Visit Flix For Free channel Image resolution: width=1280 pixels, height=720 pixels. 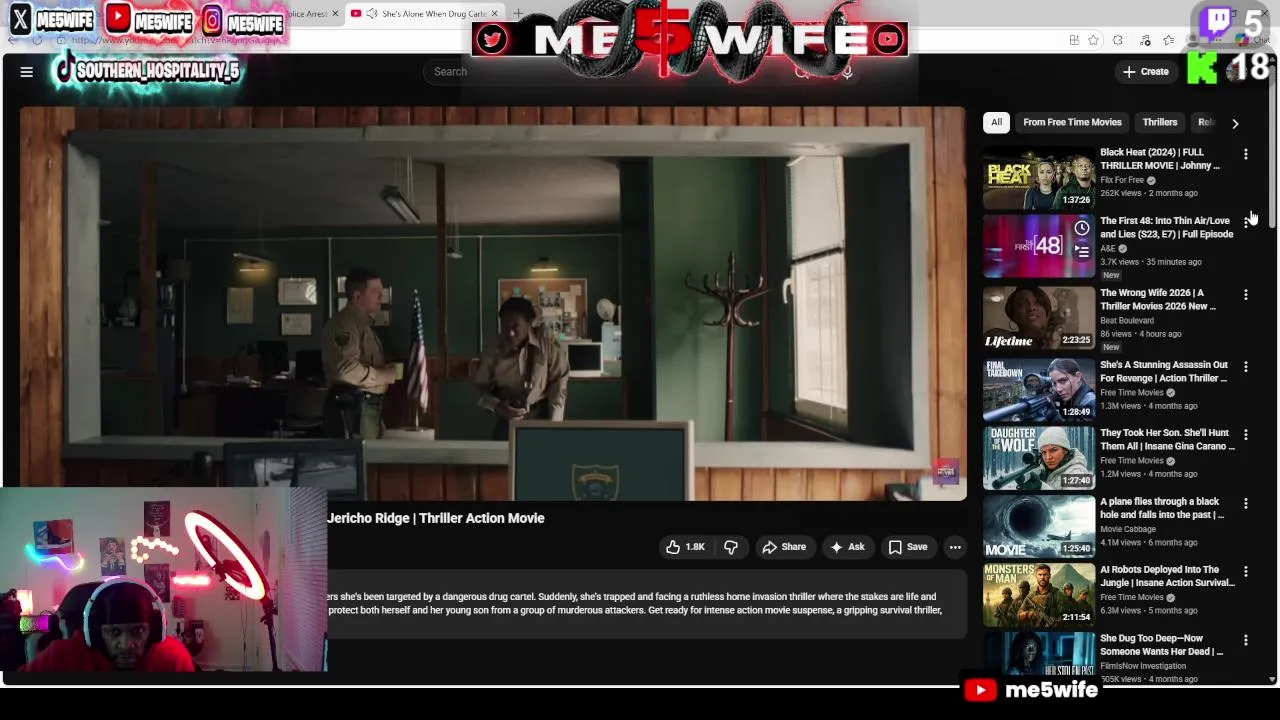click(x=1122, y=180)
